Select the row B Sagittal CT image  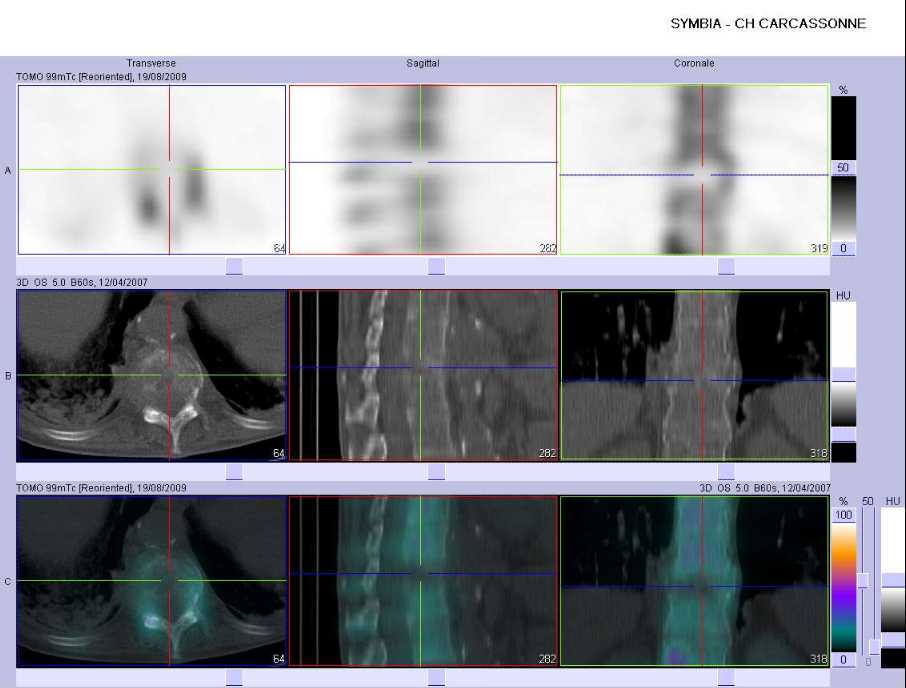(423, 375)
